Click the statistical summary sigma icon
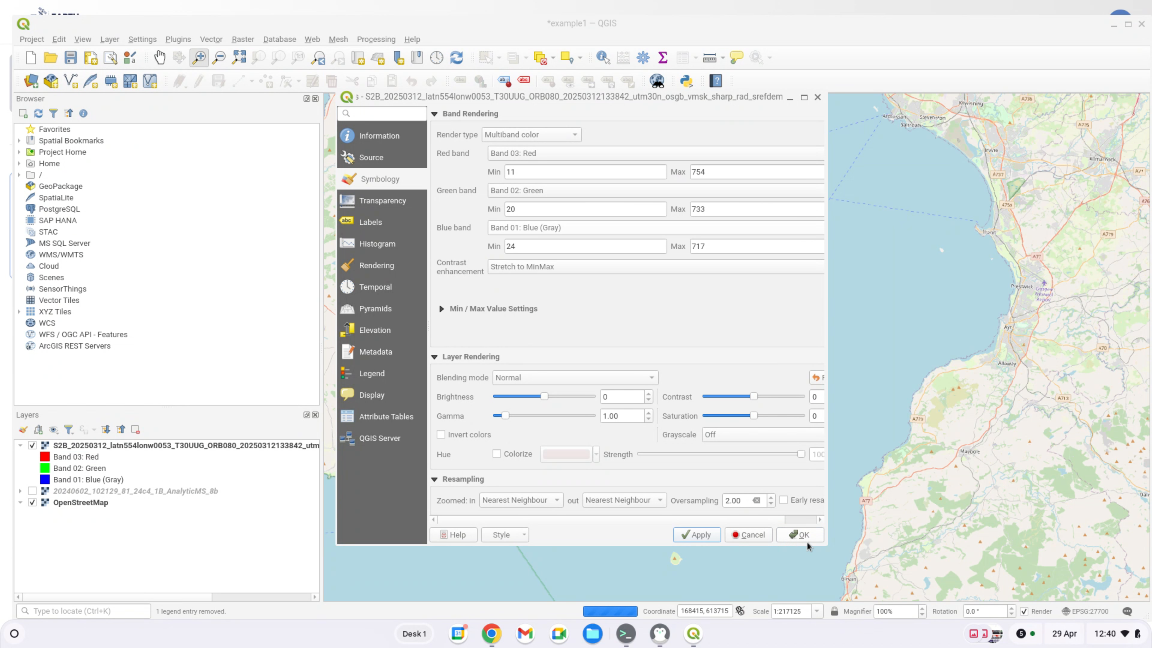Viewport: 1152px width, 648px height. coord(662,58)
